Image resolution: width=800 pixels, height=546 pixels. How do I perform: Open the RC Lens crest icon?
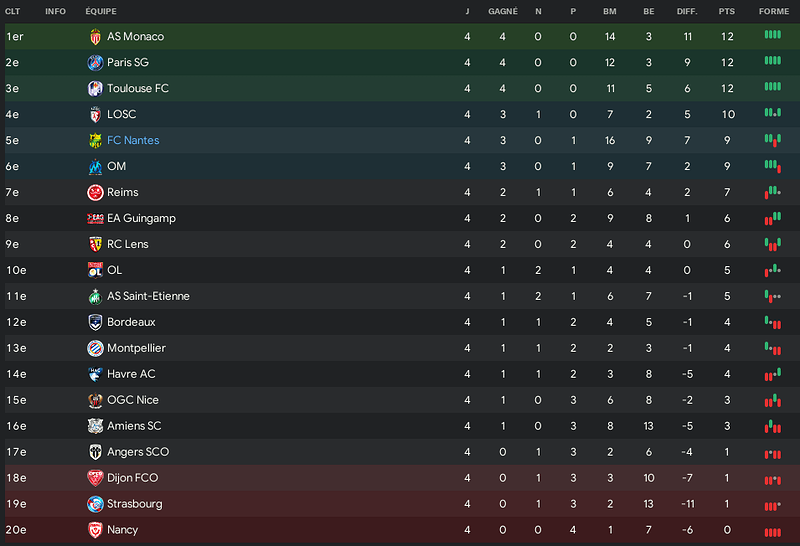[95, 244]
